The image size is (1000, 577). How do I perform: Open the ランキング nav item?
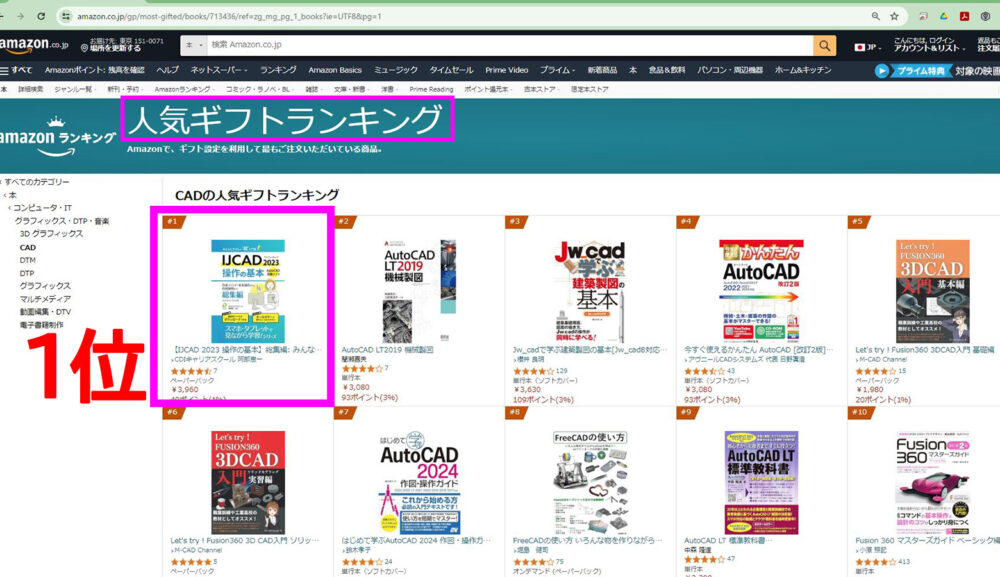pyautogui.click(x=278, y=70)
